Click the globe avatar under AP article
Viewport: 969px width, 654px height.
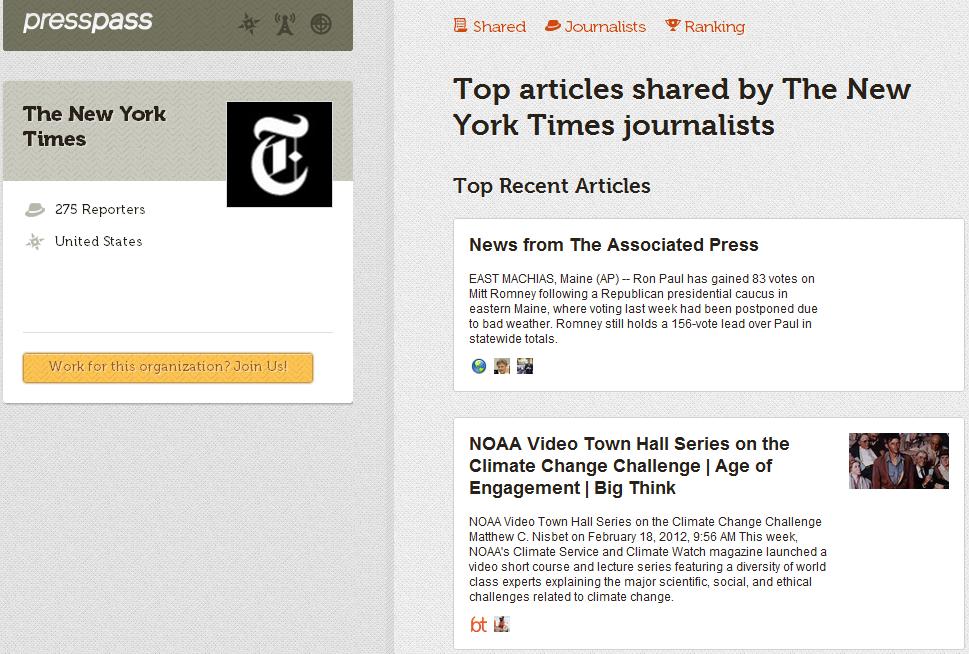click(479, 367)
